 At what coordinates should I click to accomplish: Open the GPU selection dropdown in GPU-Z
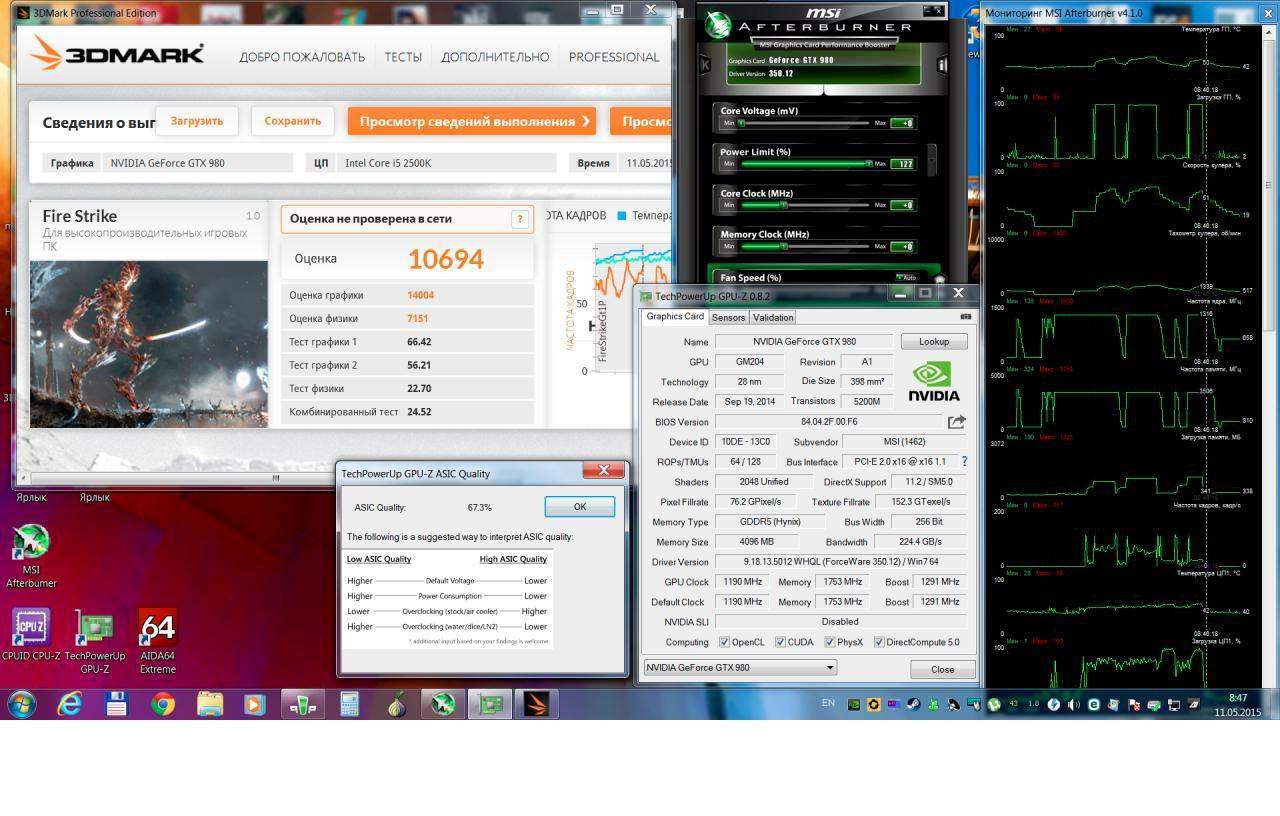[x=739, y=668]
